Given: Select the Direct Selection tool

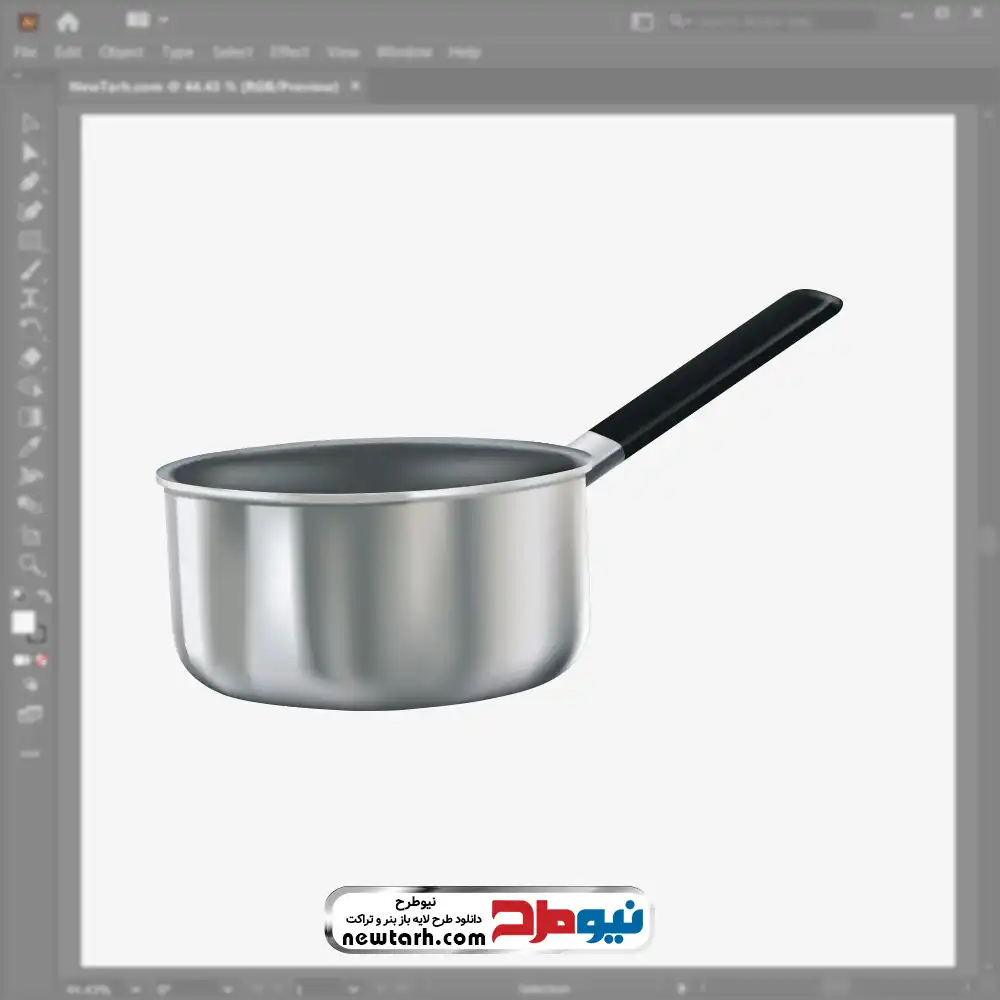Looking at the screenshot, I should tap(30, 153).
